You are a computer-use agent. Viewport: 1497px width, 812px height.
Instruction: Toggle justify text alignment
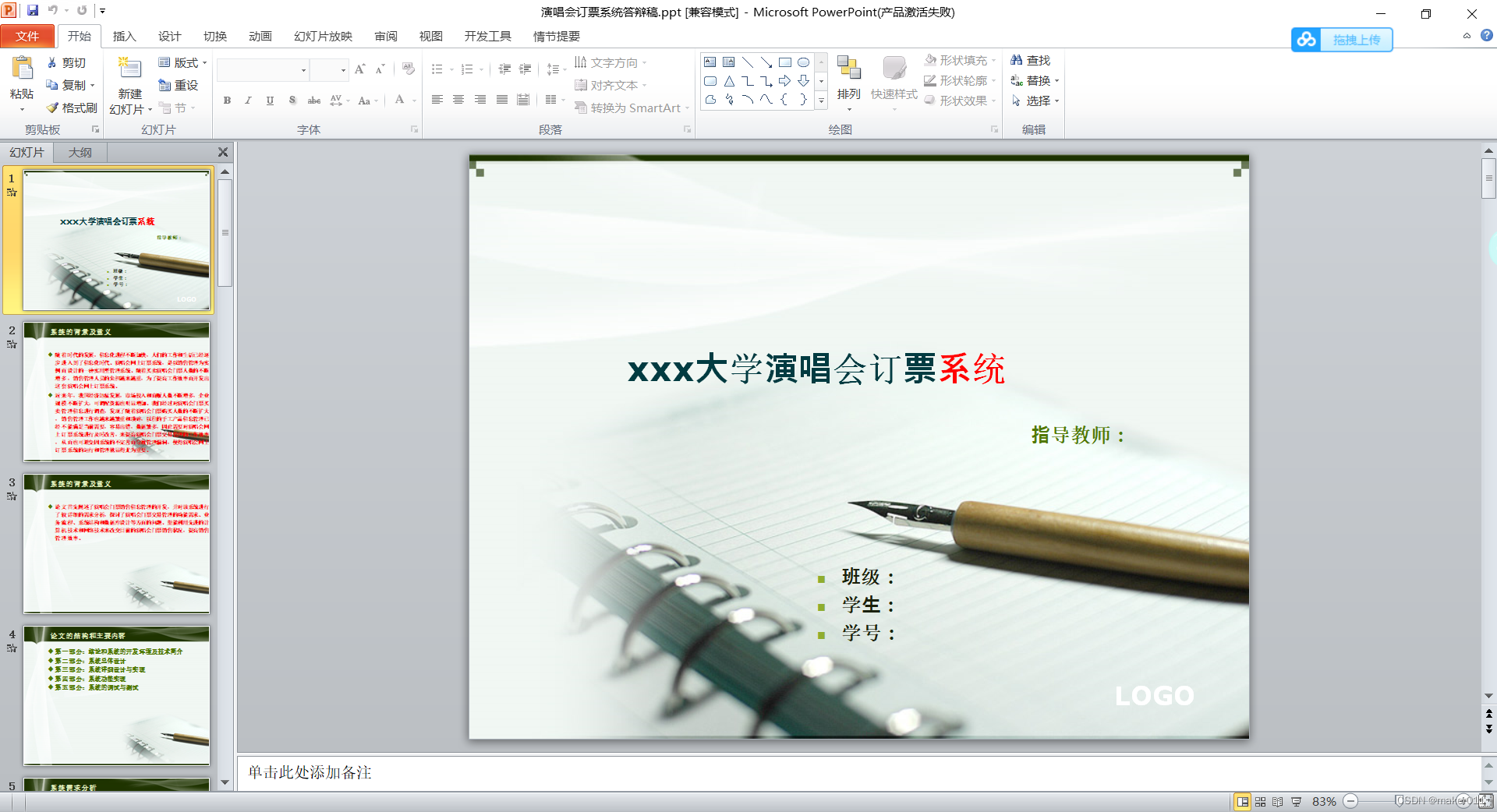point(502,100)
